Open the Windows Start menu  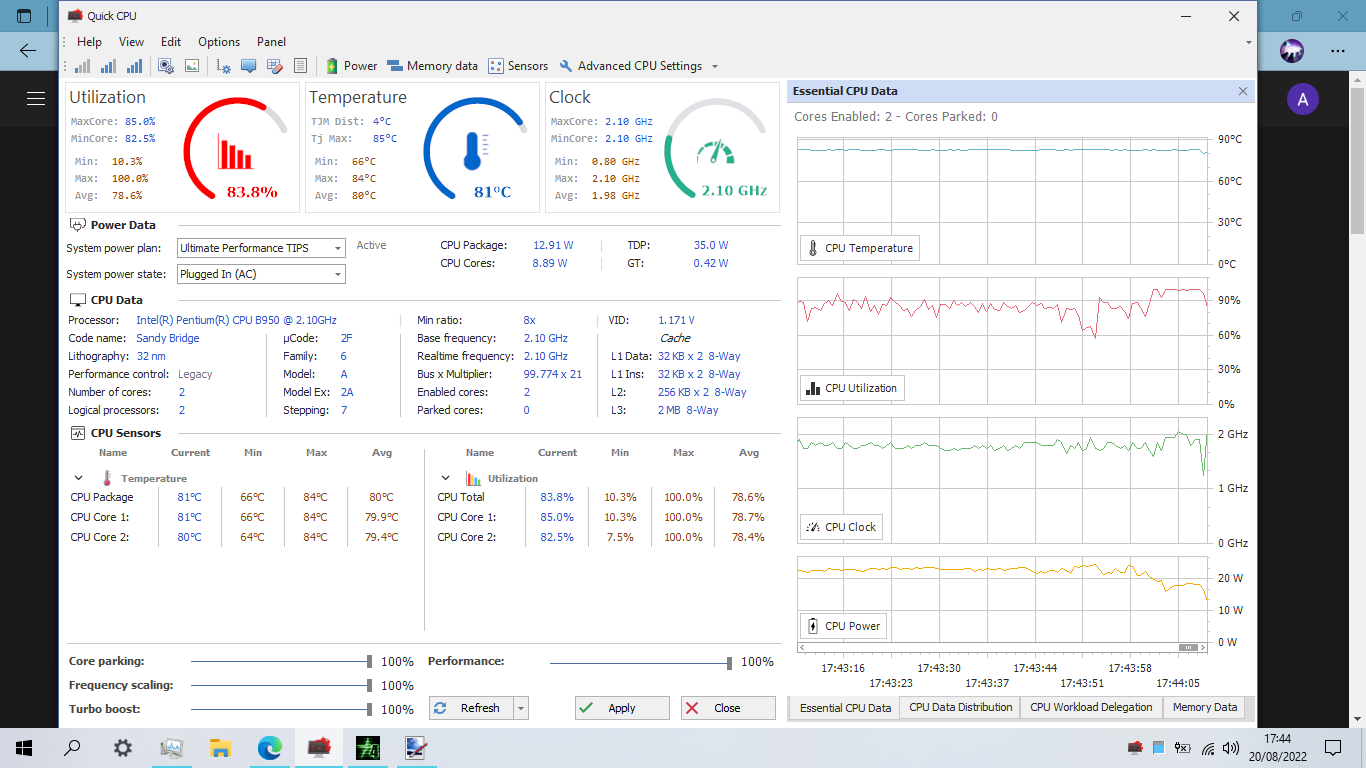pos(24,747)
